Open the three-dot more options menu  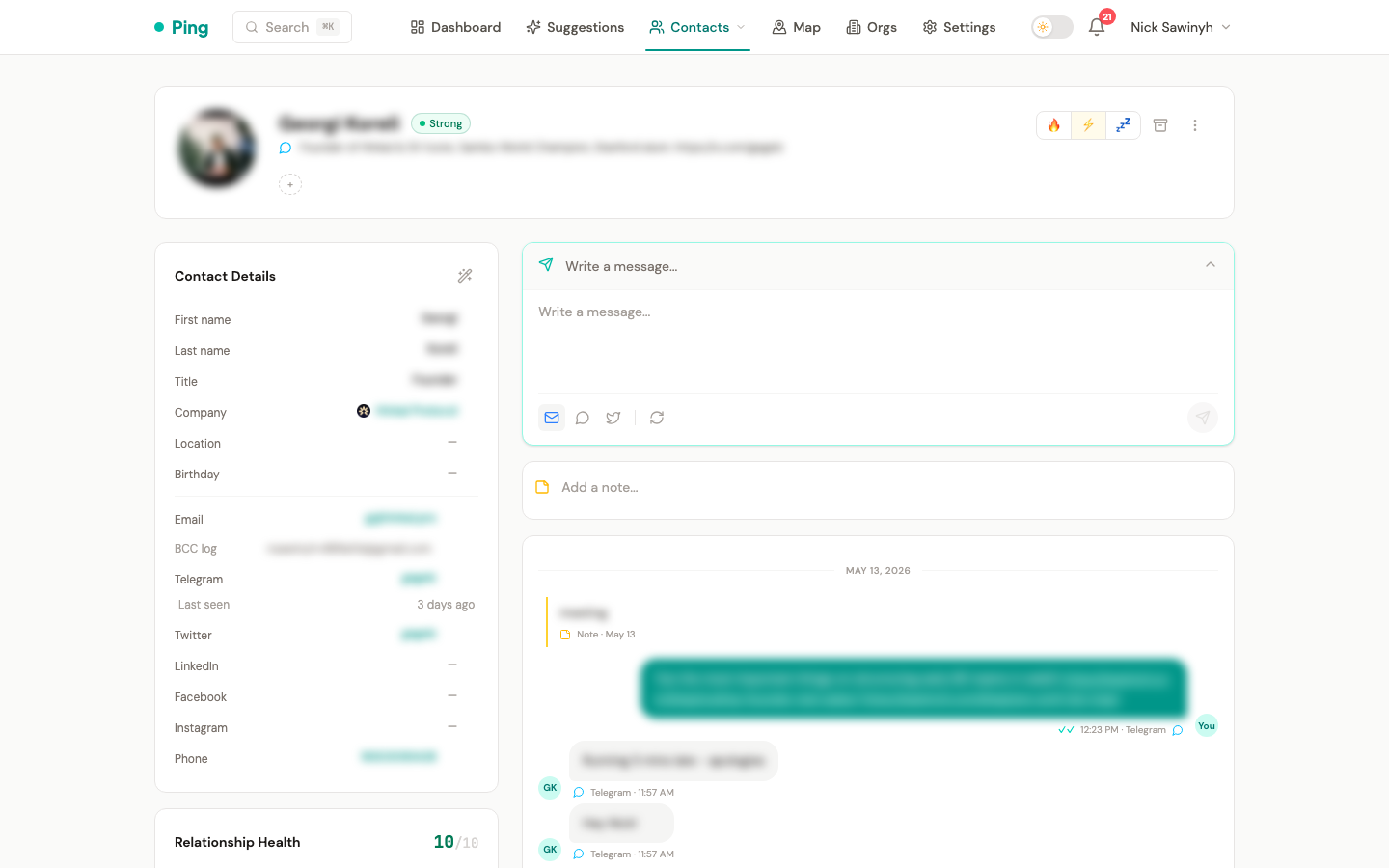tap(1195, 125)
